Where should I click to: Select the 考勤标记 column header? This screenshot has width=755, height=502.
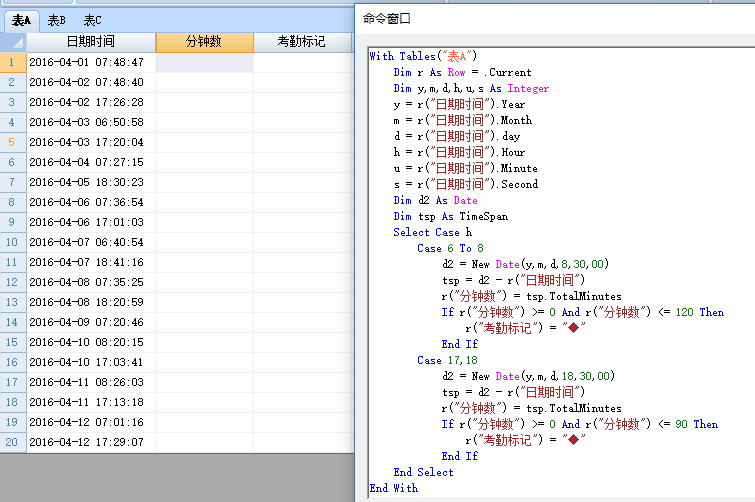tap(302, 42)
